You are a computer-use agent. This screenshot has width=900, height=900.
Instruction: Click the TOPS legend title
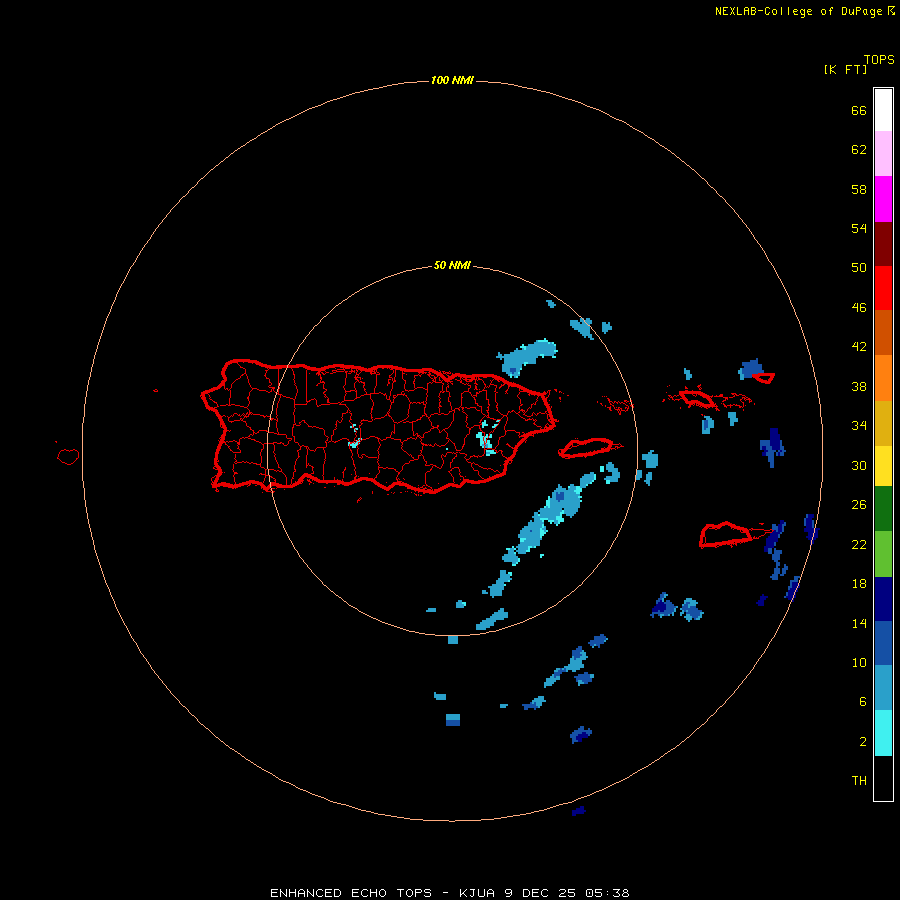(x=879, y=60)
